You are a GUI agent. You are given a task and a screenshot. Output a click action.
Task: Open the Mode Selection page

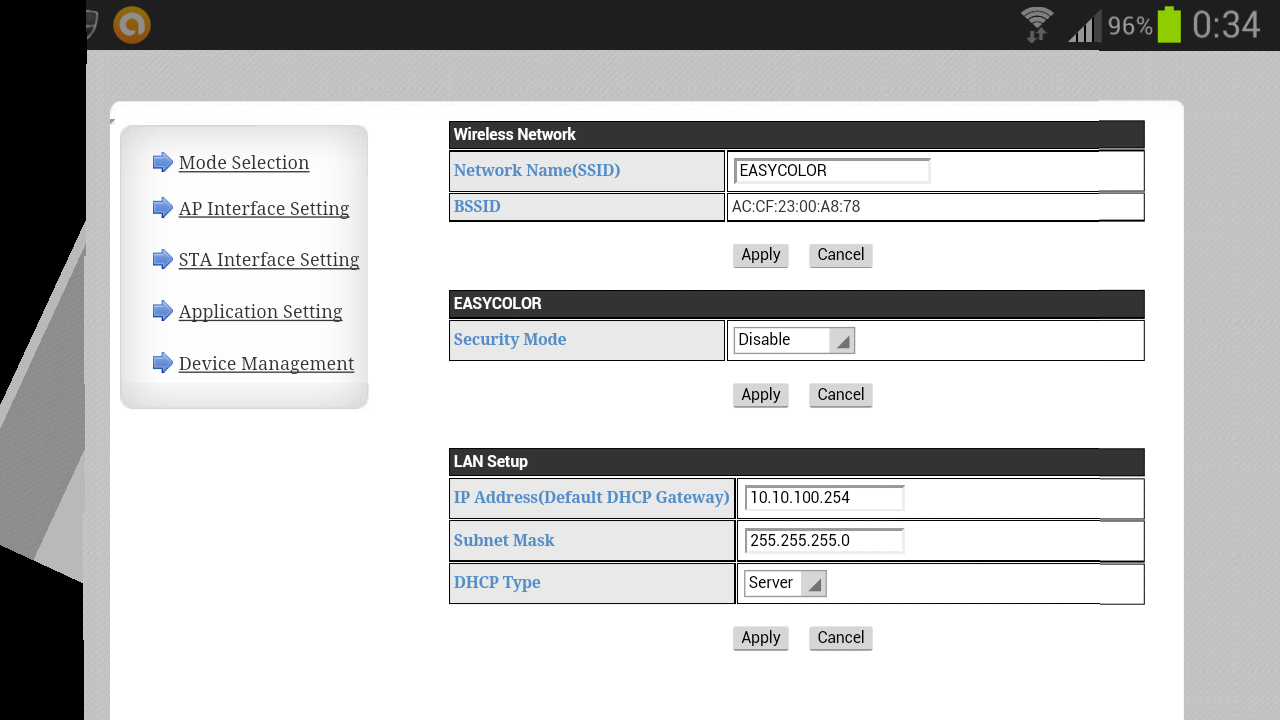(244, 163)
